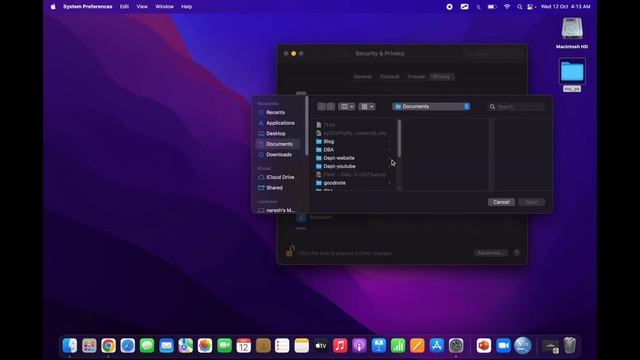
Task: Open PowerPoint from the dock
Action: coord(484,346)
